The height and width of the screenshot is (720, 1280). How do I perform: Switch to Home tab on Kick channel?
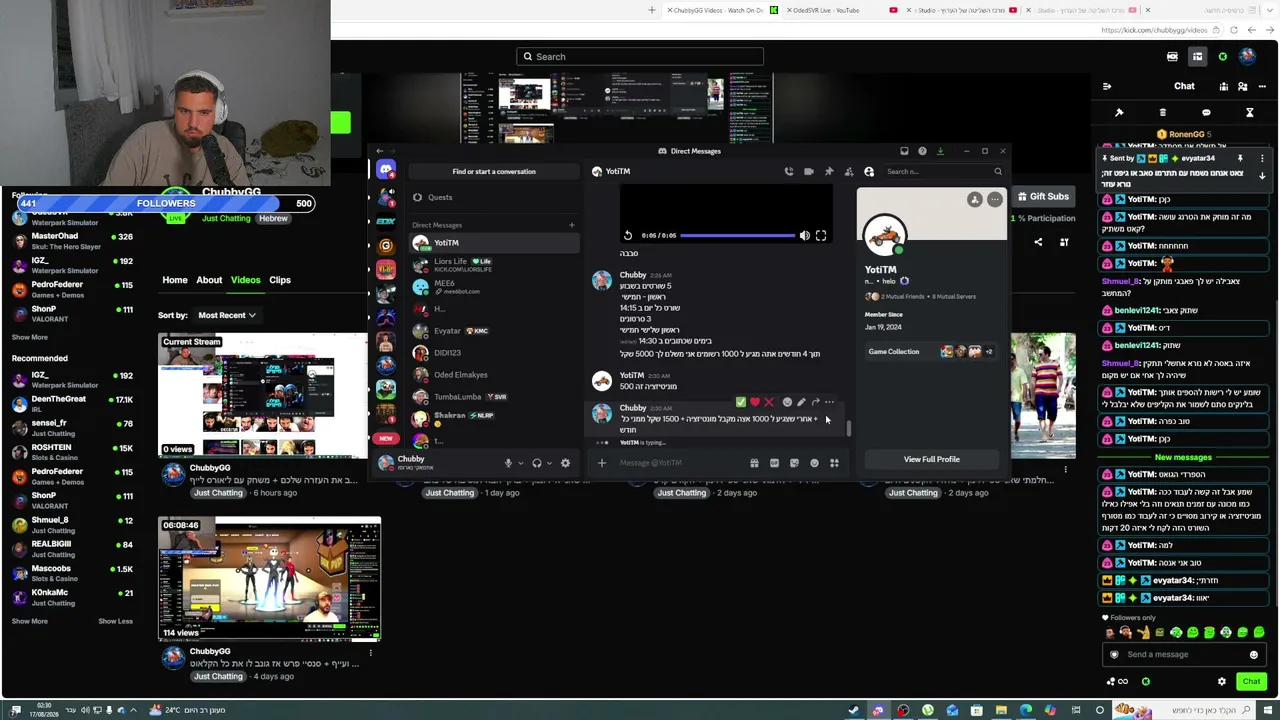click(x=175, y=280)
